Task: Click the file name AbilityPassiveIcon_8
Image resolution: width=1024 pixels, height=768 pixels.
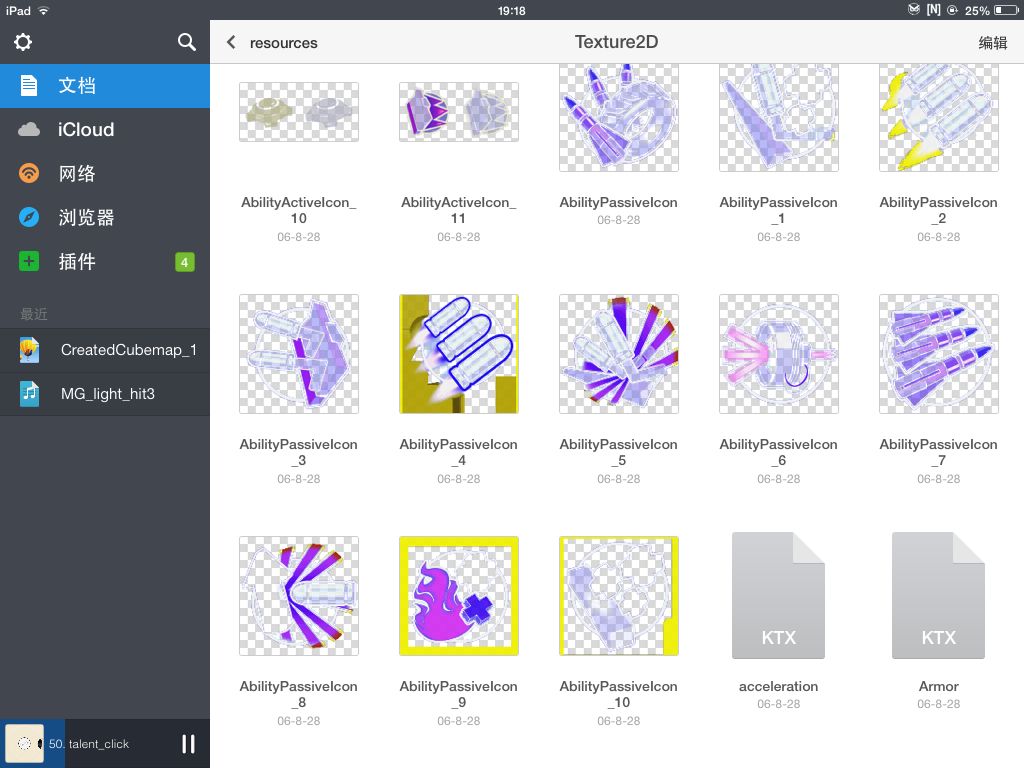Action: (x=298, y=694)
